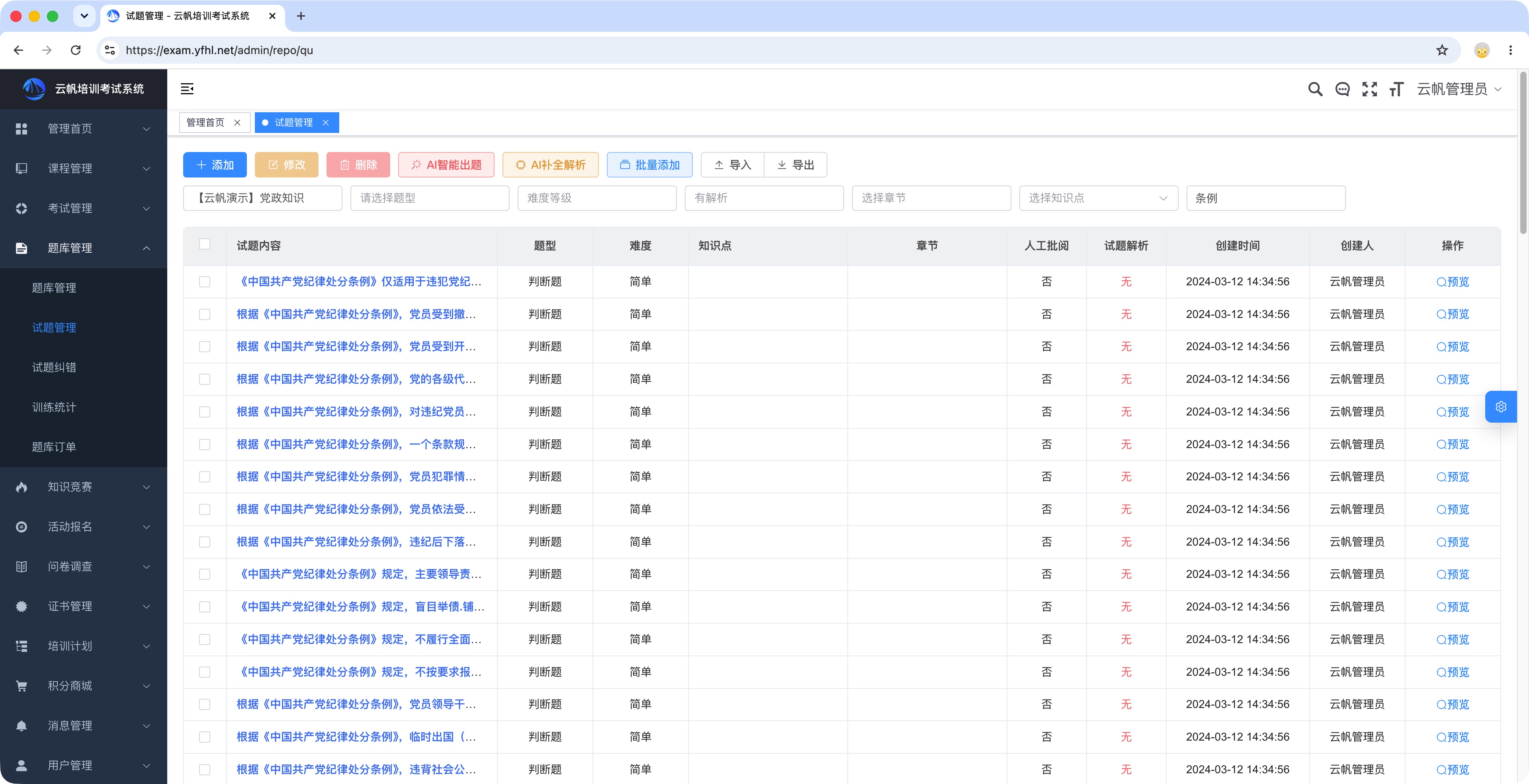Open the floating settings gear panel
1529x784 pixels.
pos(1501,407)
